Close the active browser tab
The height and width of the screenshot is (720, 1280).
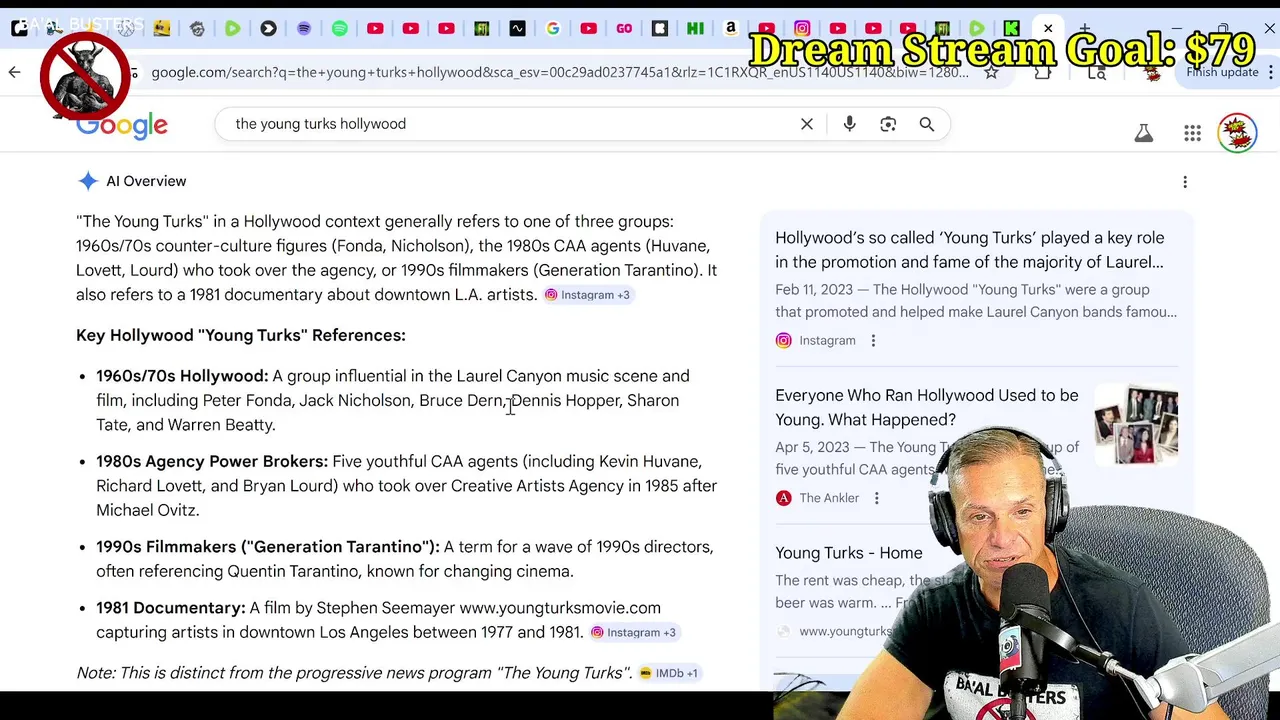tap(1048, 29)
